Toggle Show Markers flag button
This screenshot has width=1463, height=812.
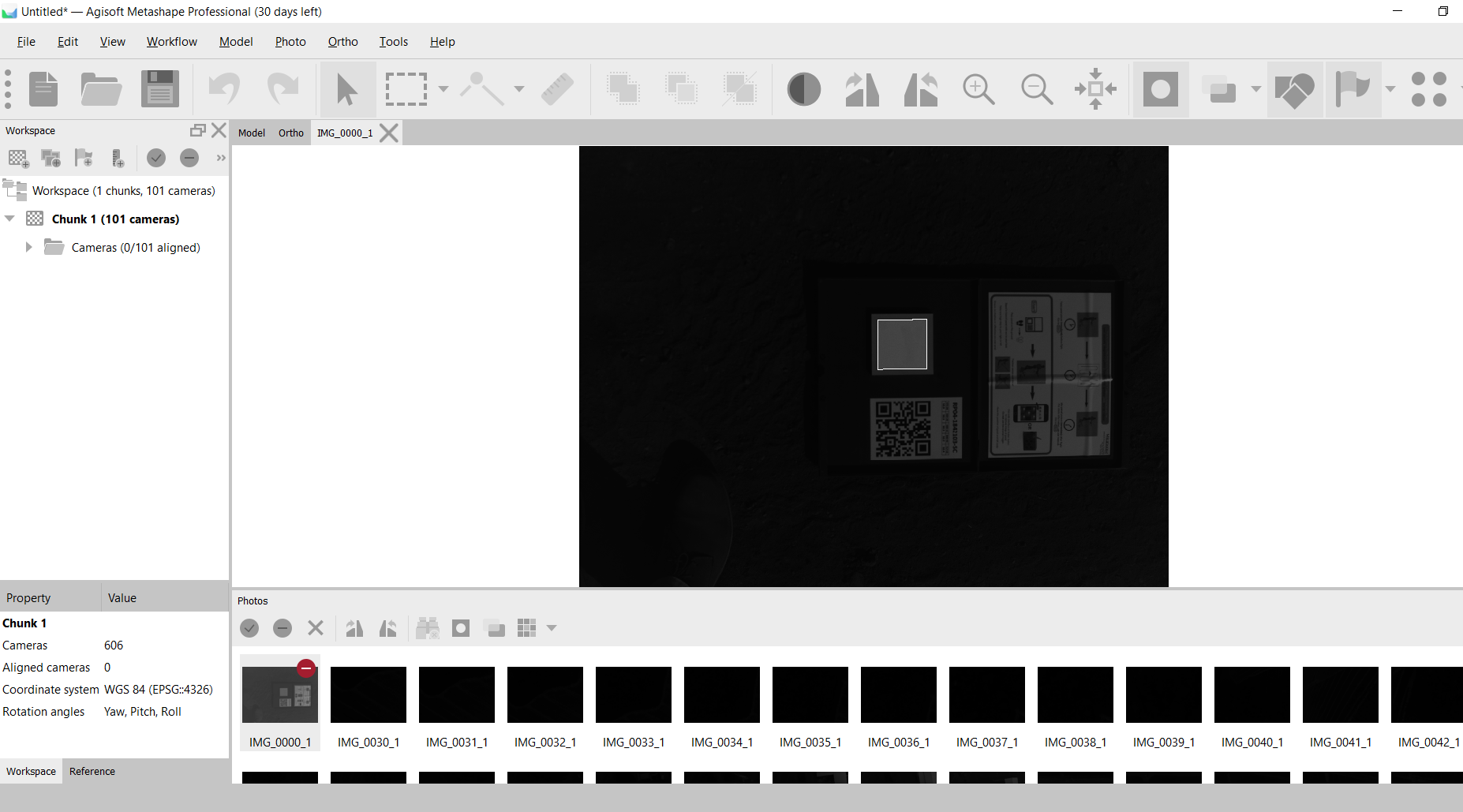pyautogui.click(x=1353, y=88)
